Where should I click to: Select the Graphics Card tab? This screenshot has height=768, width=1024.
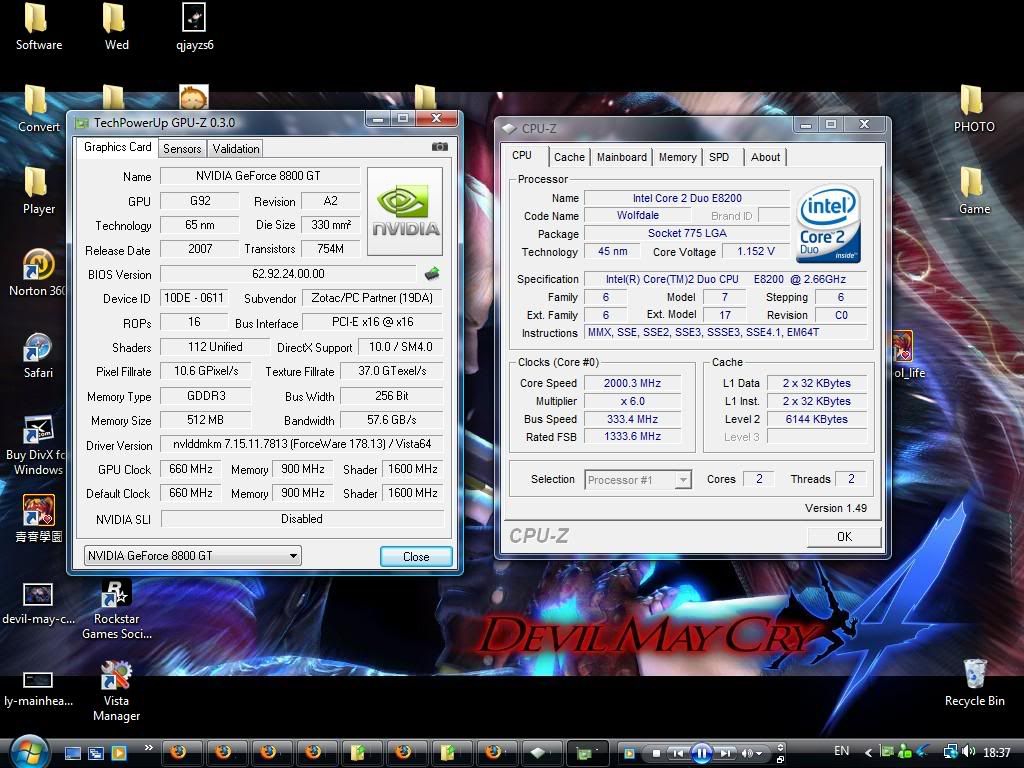coord(118,147)
